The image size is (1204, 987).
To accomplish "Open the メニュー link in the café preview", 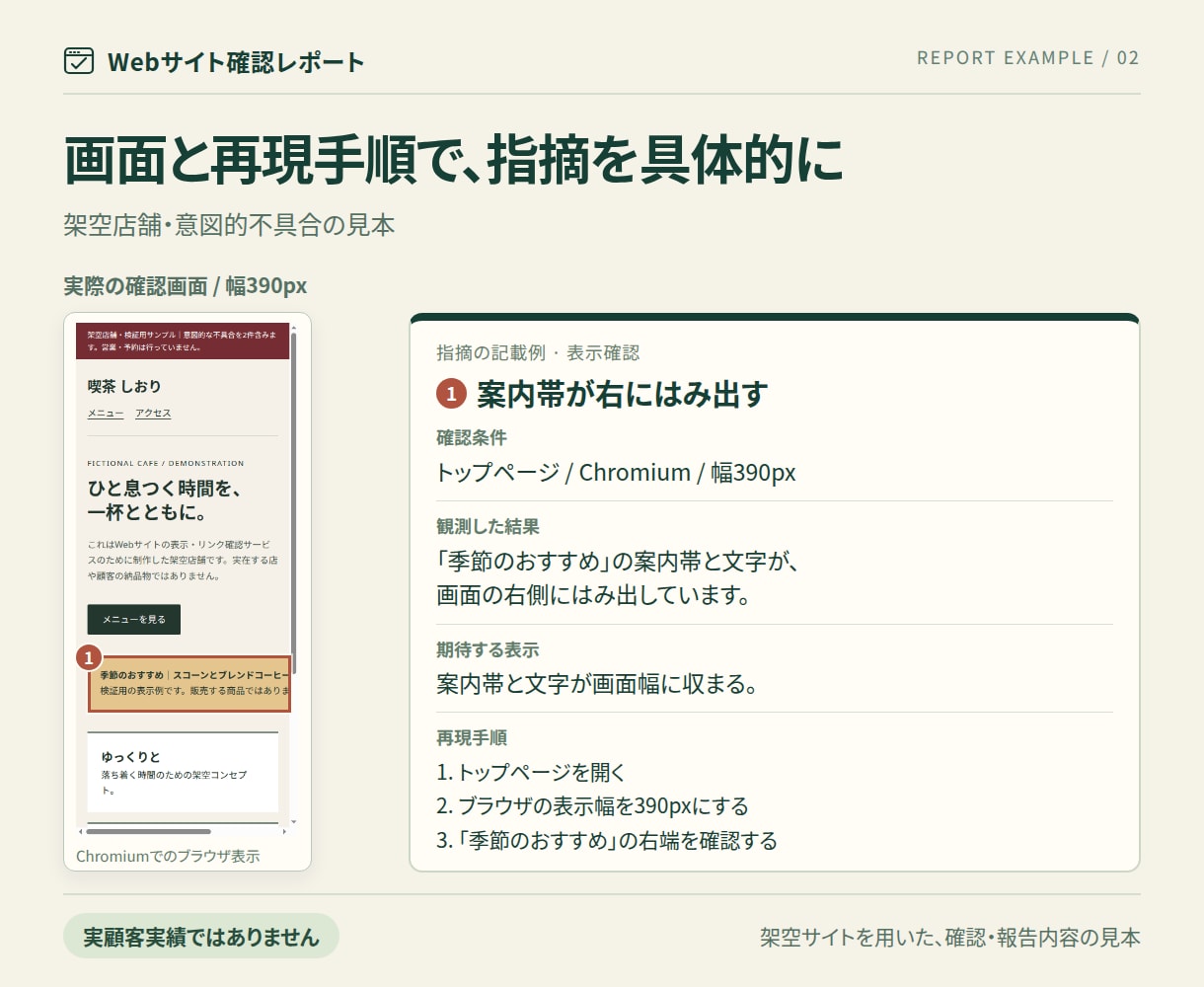I will (106, 414).
